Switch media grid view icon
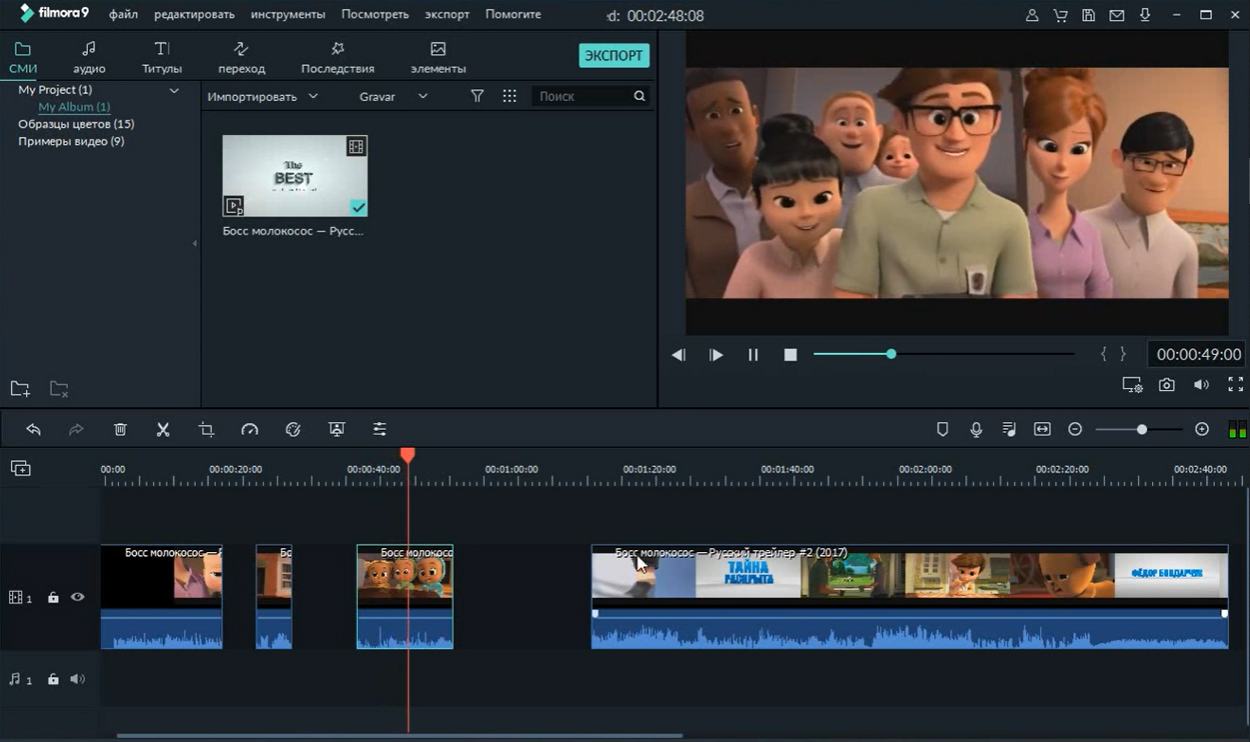The height and width of the screenshot is (742, 1250). tap(510, 96)
